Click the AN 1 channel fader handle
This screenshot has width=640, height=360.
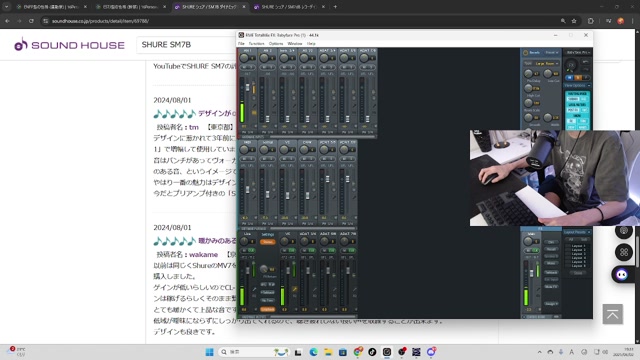click(x=247, y=88)
